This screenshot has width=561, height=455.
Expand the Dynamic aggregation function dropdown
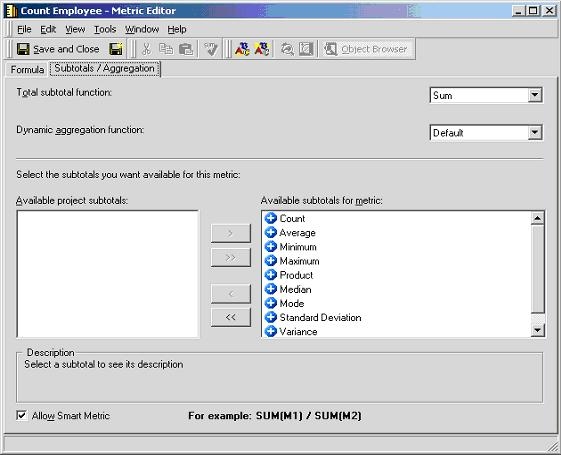coord(535,133)
